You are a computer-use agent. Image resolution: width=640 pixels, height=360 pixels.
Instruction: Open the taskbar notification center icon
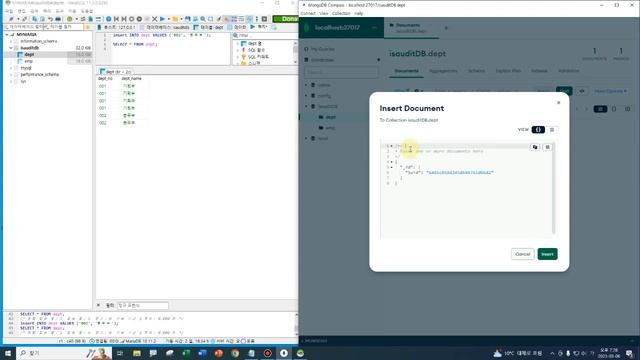click(x=629, y=353)
